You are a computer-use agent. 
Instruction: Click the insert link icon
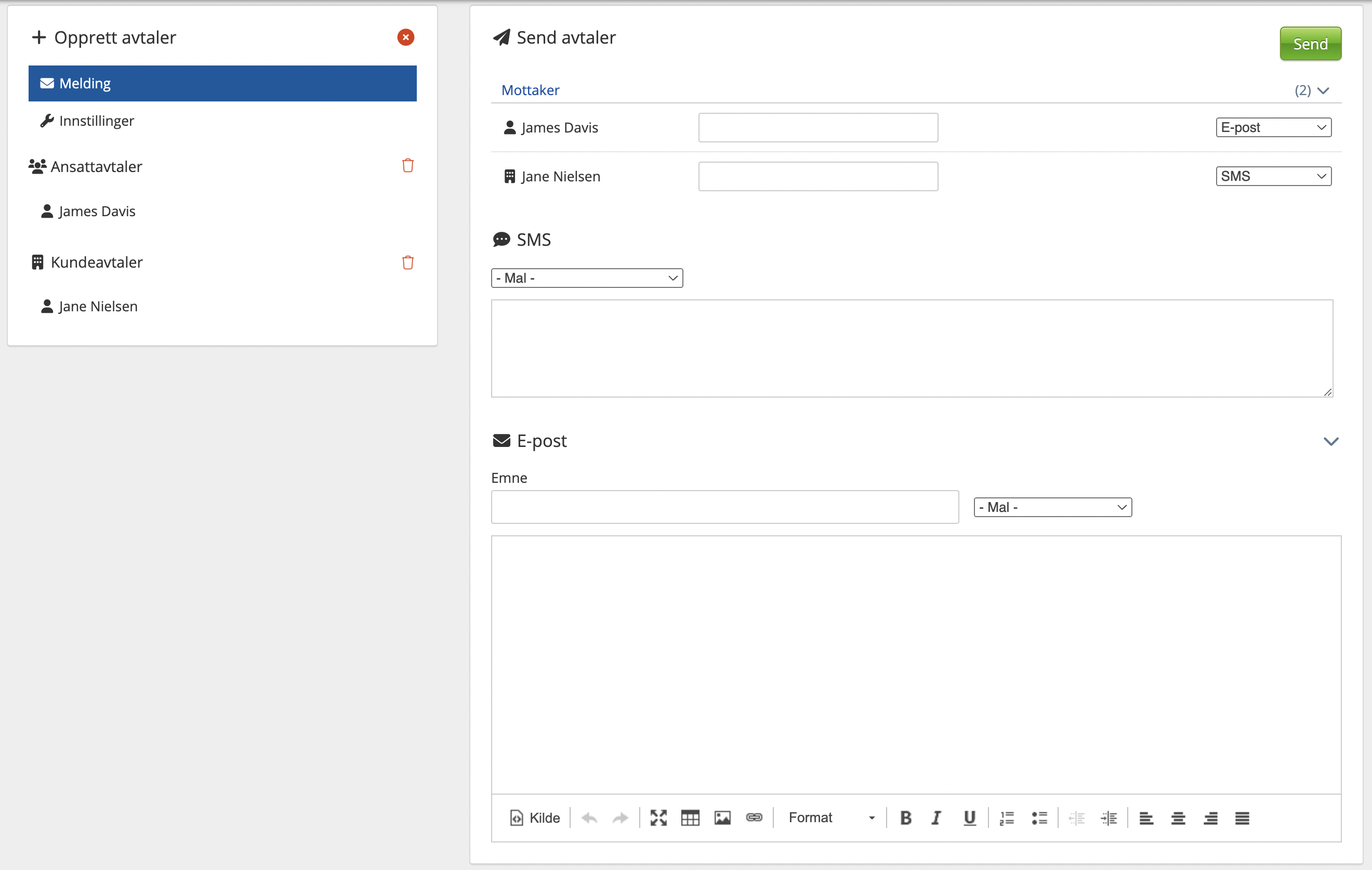[754, 818]
